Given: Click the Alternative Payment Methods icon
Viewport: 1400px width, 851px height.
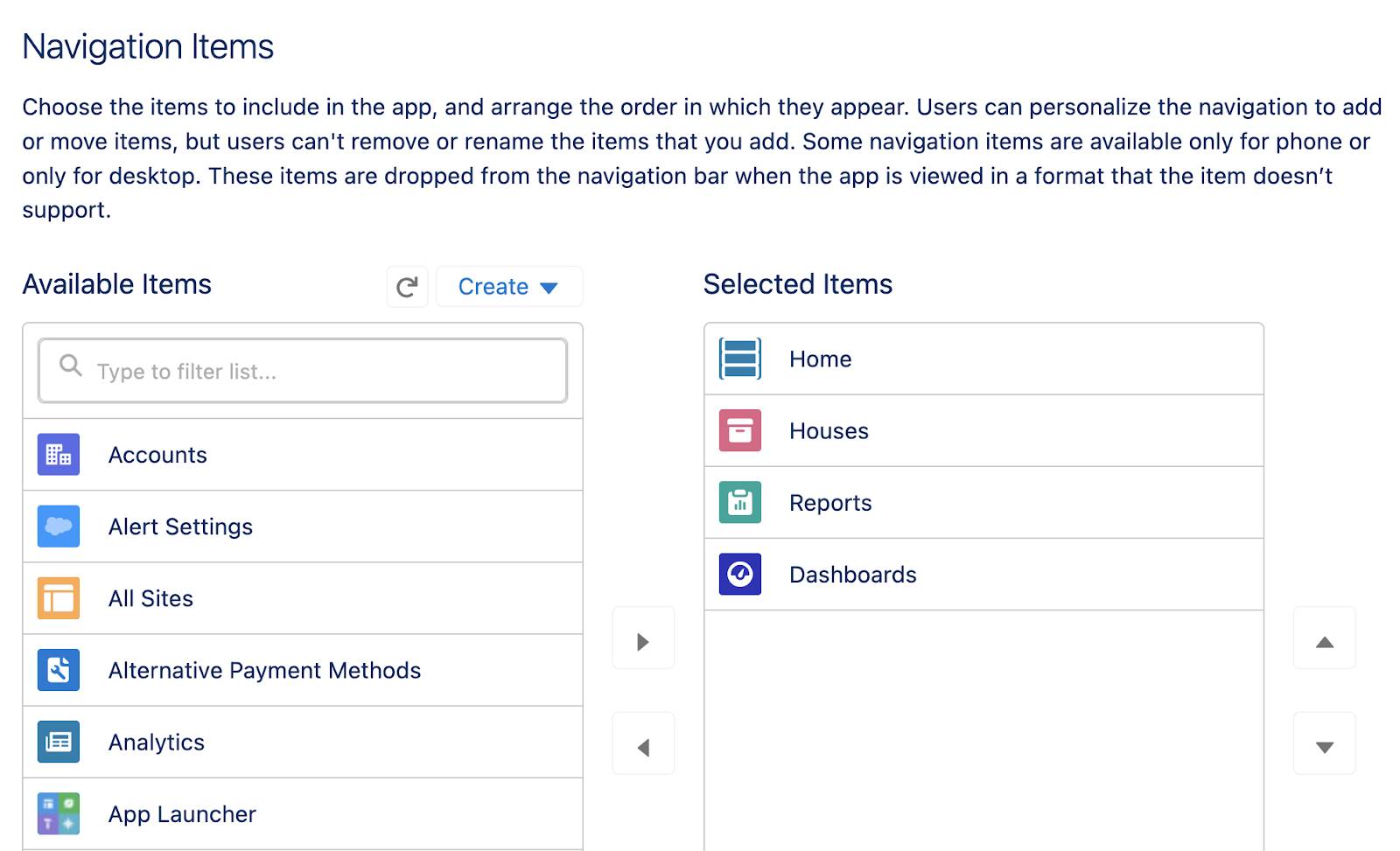Looking at the screenshot, I should 58,670.
